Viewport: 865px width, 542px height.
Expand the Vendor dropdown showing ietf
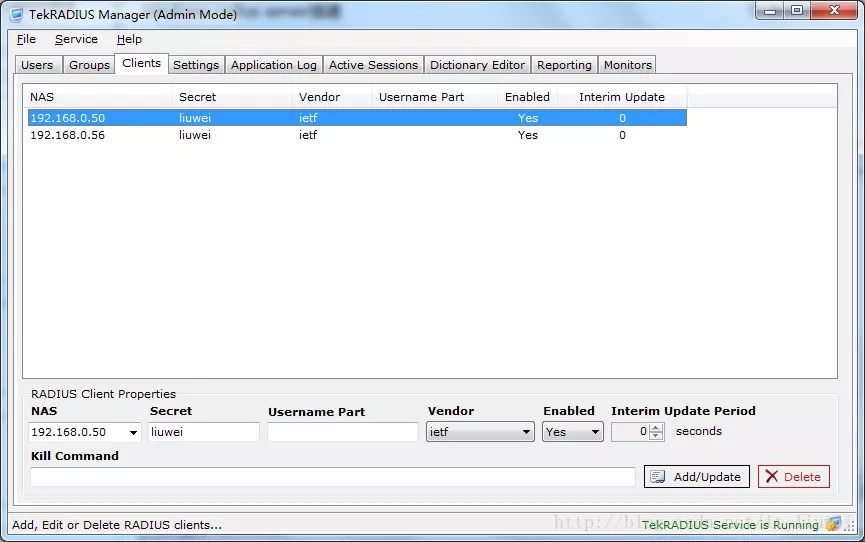pyautogui.click(x=527, y=433)
